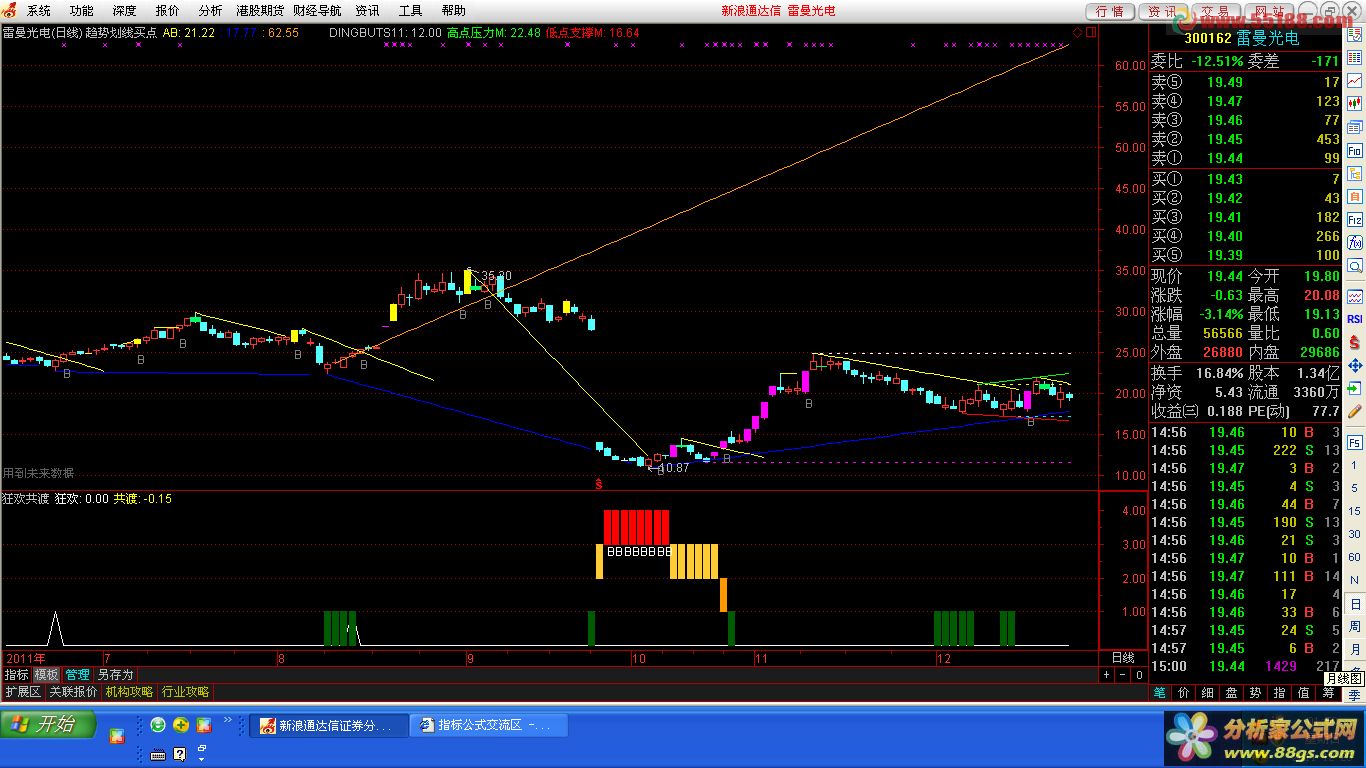Click the 另存为 save-as link

[115, 675]
